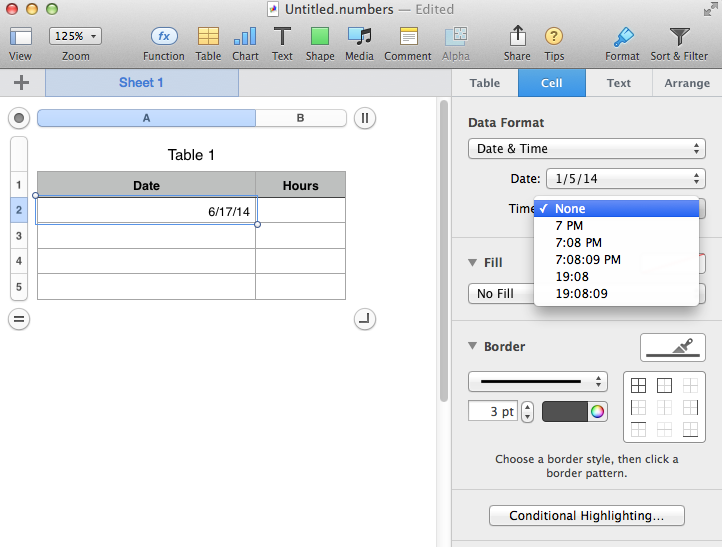Add a new sheet with plus button
This screenshot has height=547, width=722.
21,83
